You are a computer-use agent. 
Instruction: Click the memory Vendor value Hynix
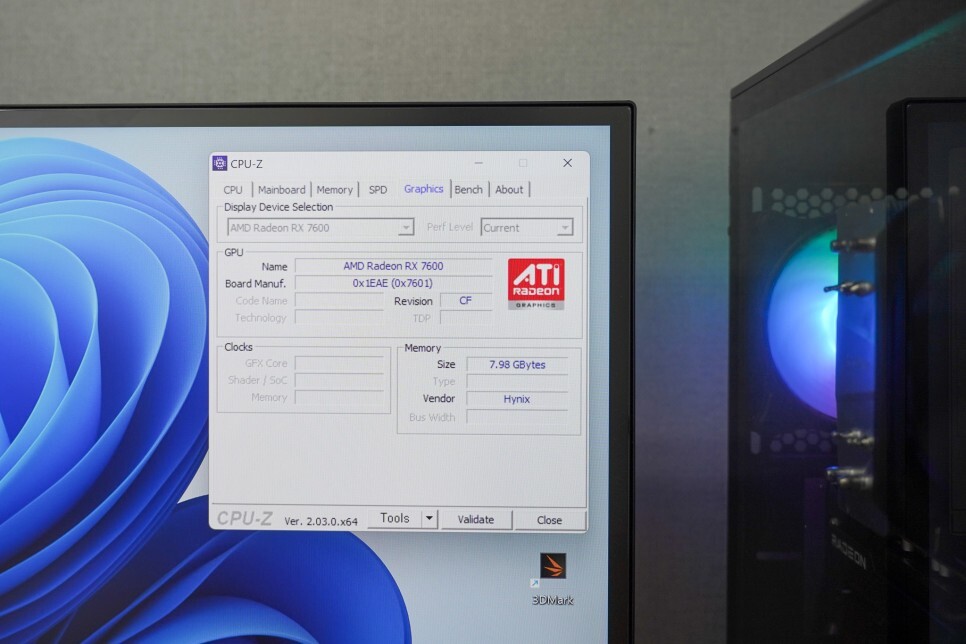point(517,399)
